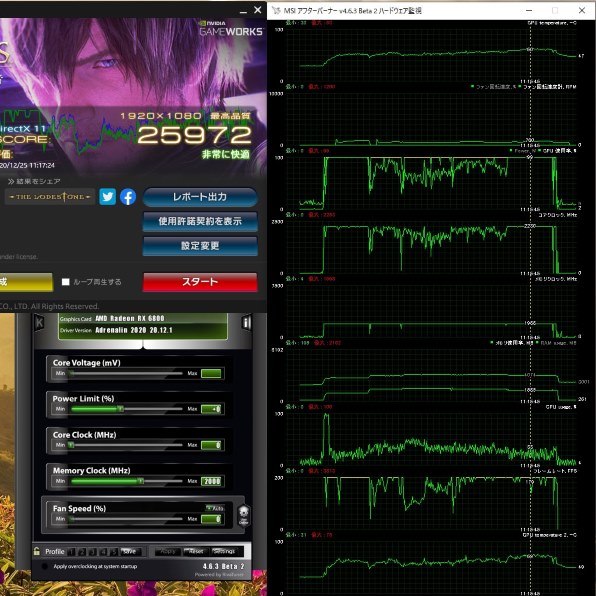Screen dimensions: 596x596
Task: Adjust Core Clock slider handle
Action: 71,445
